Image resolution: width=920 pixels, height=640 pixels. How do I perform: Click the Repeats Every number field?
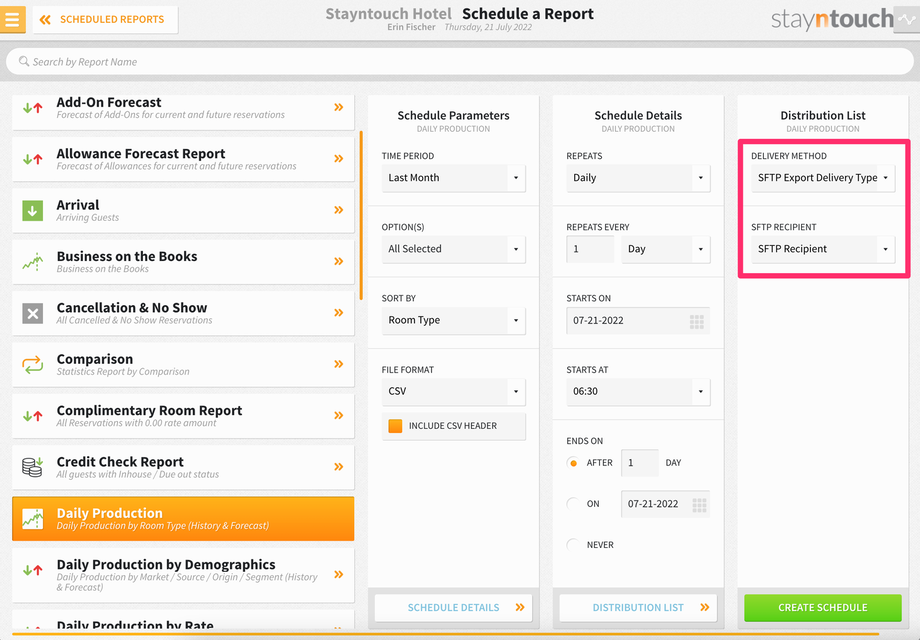point(590,249)
